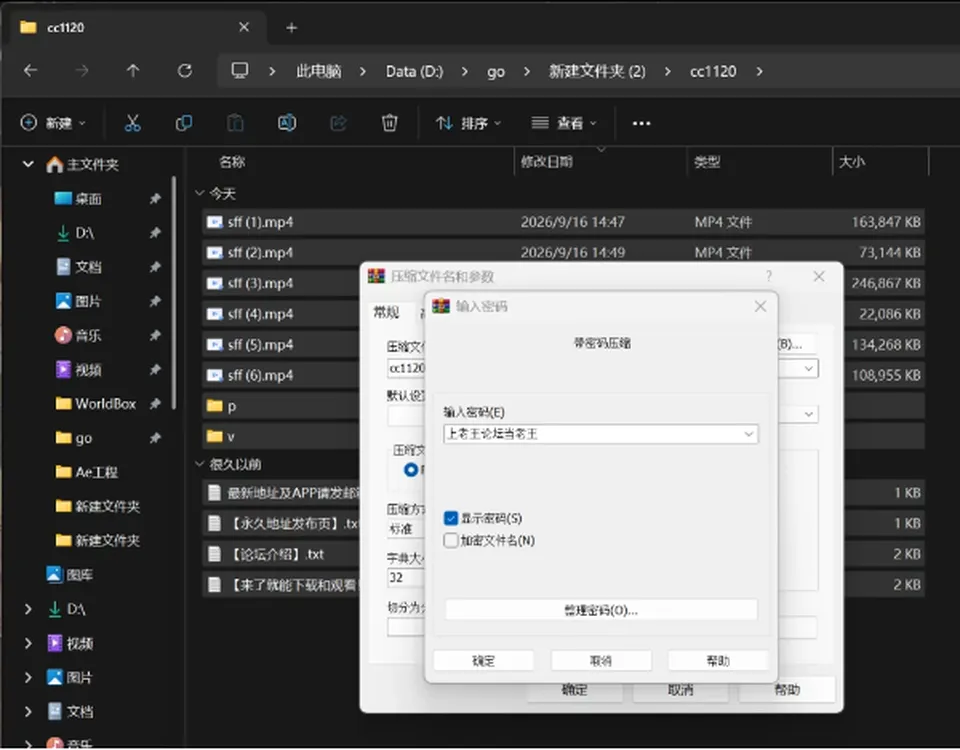
Task: Click 帮助 in the 输入密码 dialog
Action: coord(718,661)
